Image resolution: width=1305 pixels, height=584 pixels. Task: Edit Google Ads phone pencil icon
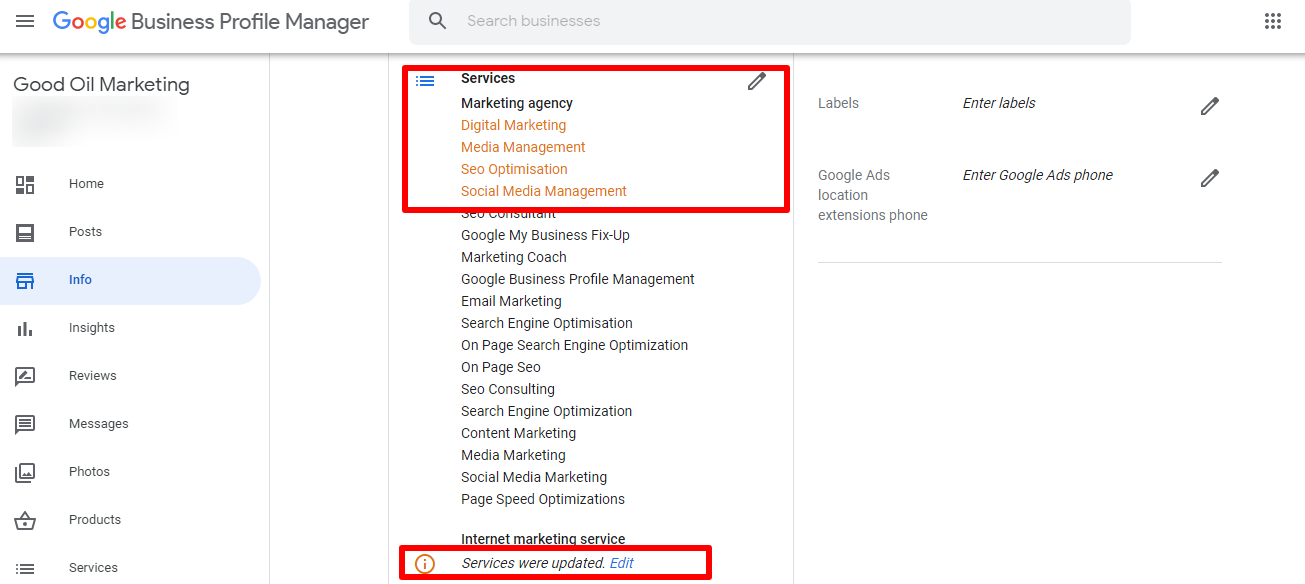tap(1210, 178)
